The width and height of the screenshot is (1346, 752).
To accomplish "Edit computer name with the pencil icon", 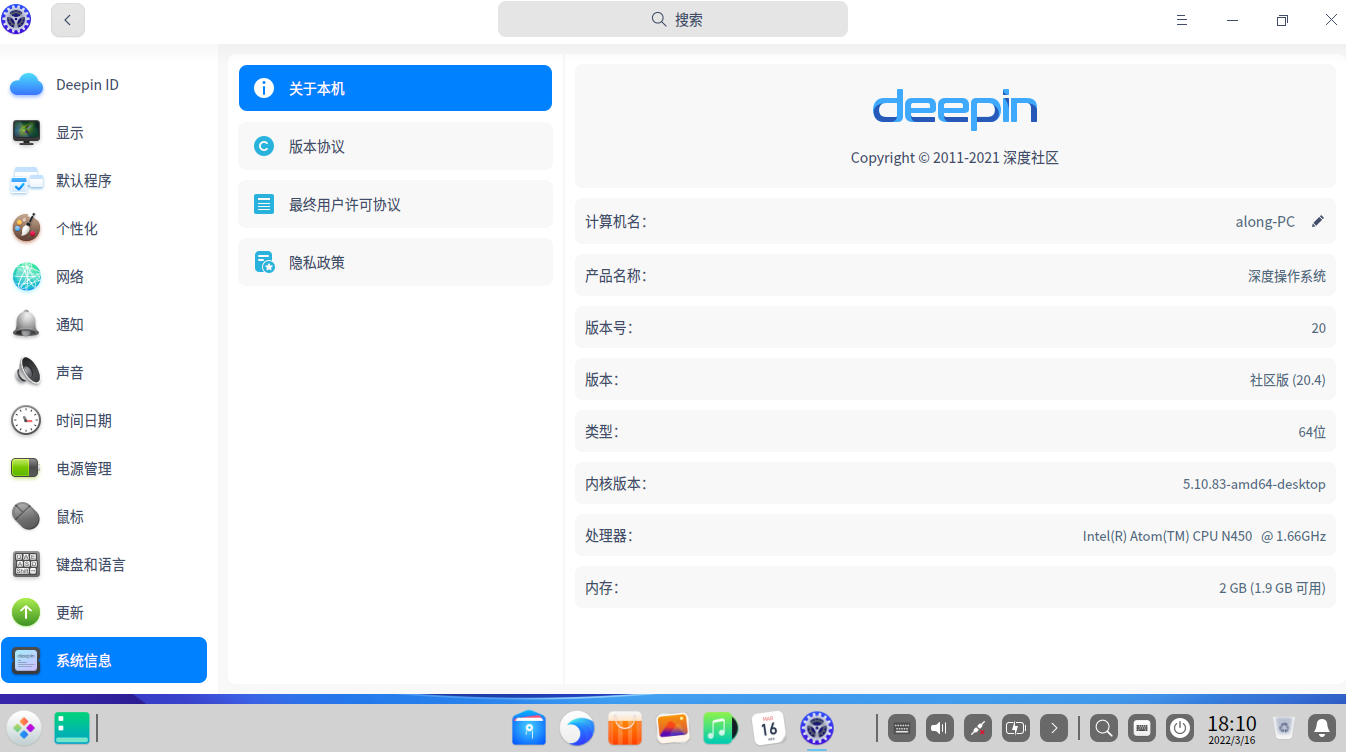I will pos(1318,221).
